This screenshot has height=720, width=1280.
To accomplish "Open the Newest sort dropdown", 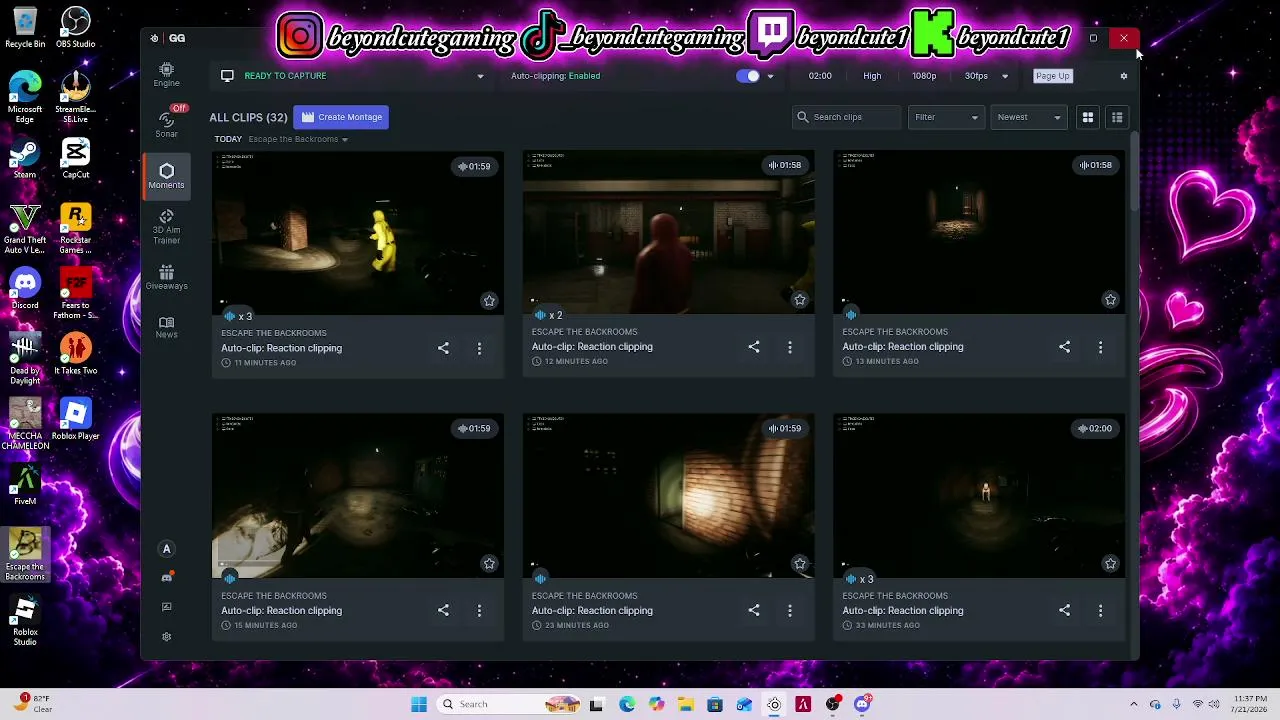I will pos(1030,117).
